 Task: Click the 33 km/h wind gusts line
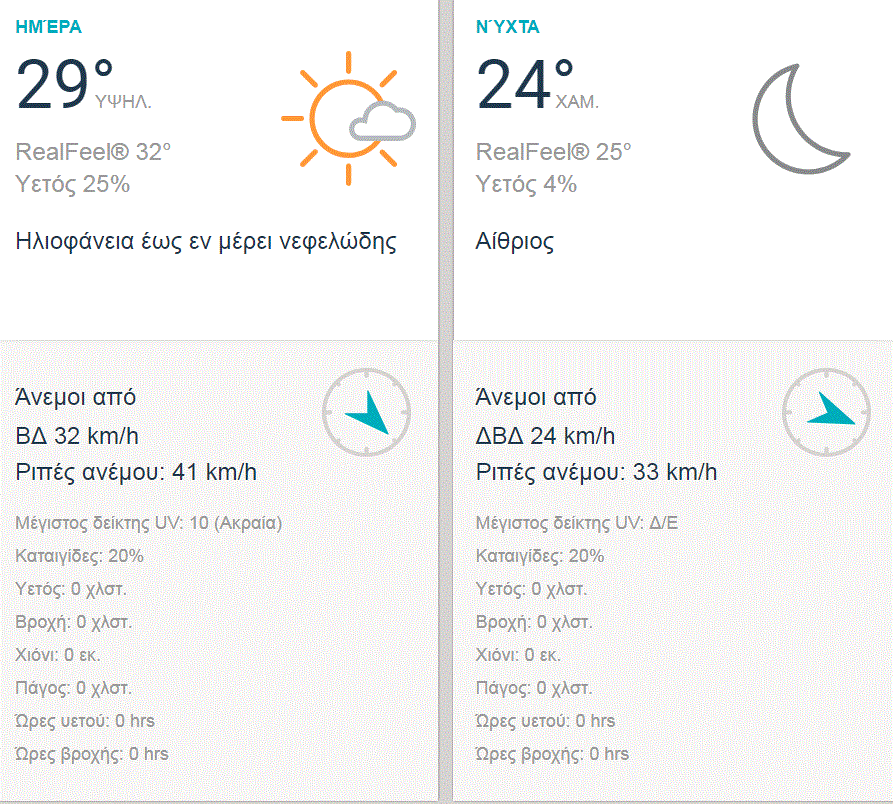point(597,472)
